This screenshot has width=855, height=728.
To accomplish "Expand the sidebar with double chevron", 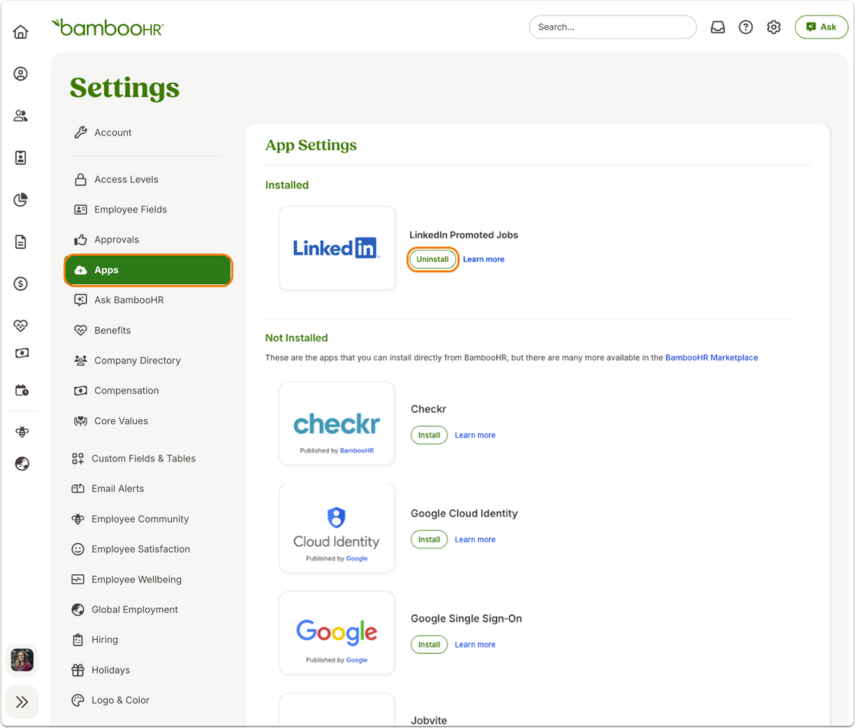I will tap(22, 702).
